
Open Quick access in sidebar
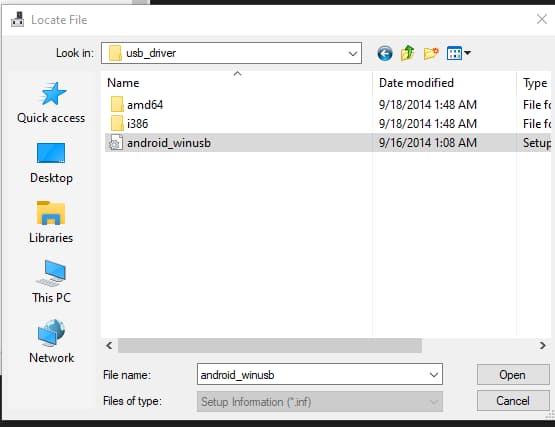51,103
